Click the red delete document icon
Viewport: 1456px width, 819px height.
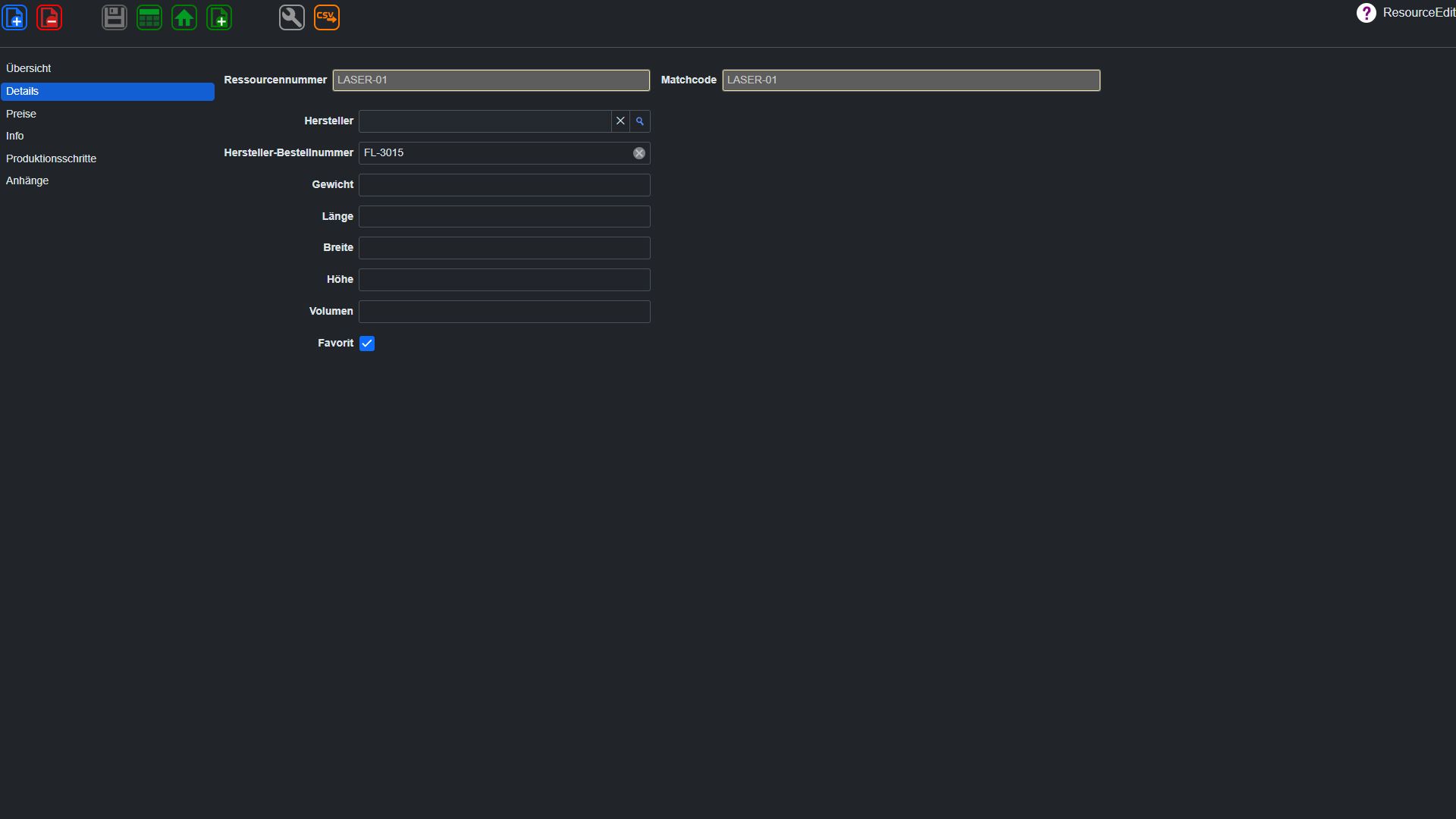coord(49,17)
